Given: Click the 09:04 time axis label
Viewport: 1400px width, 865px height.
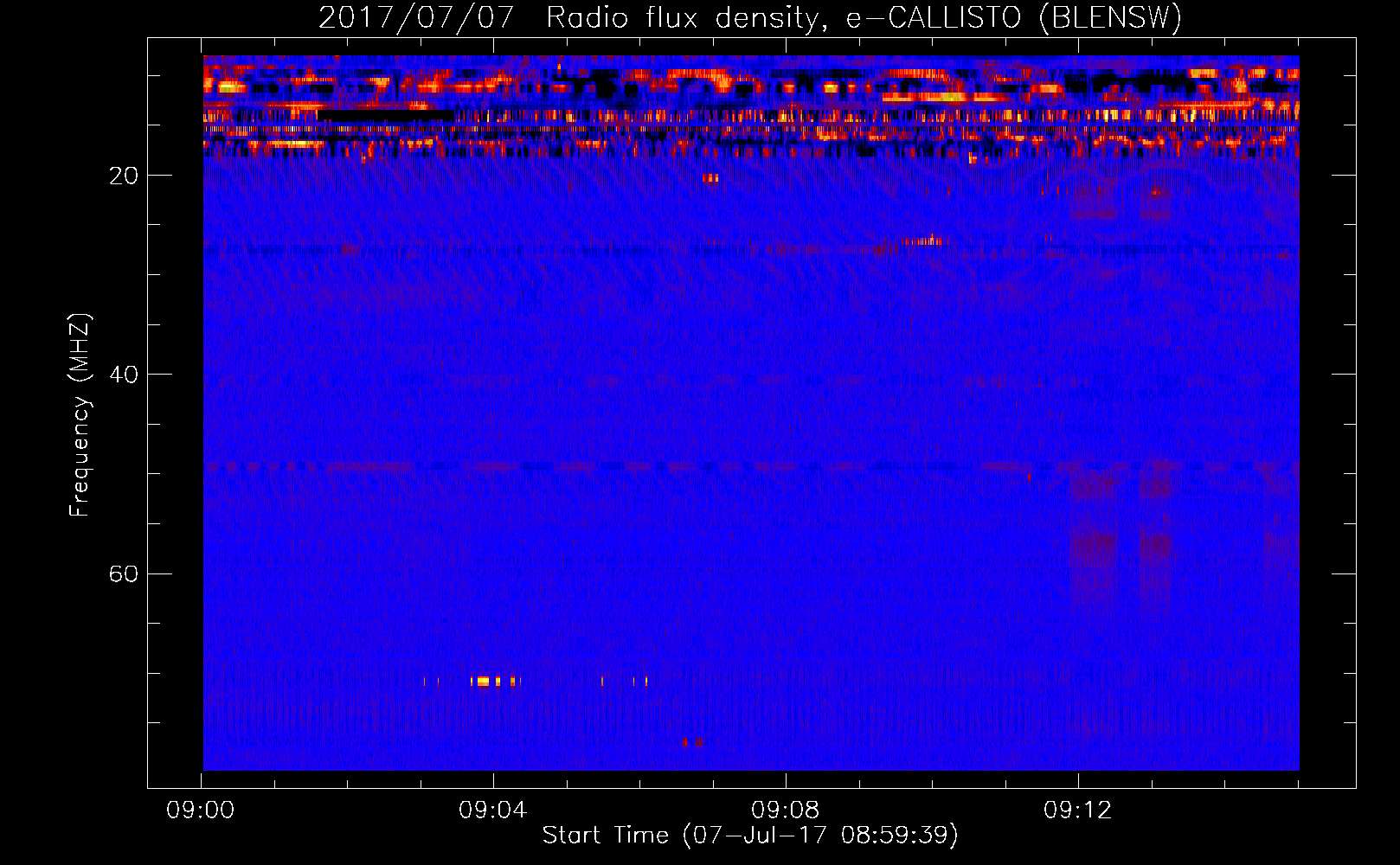Looking at the screenshot, I should click(493, 810).
